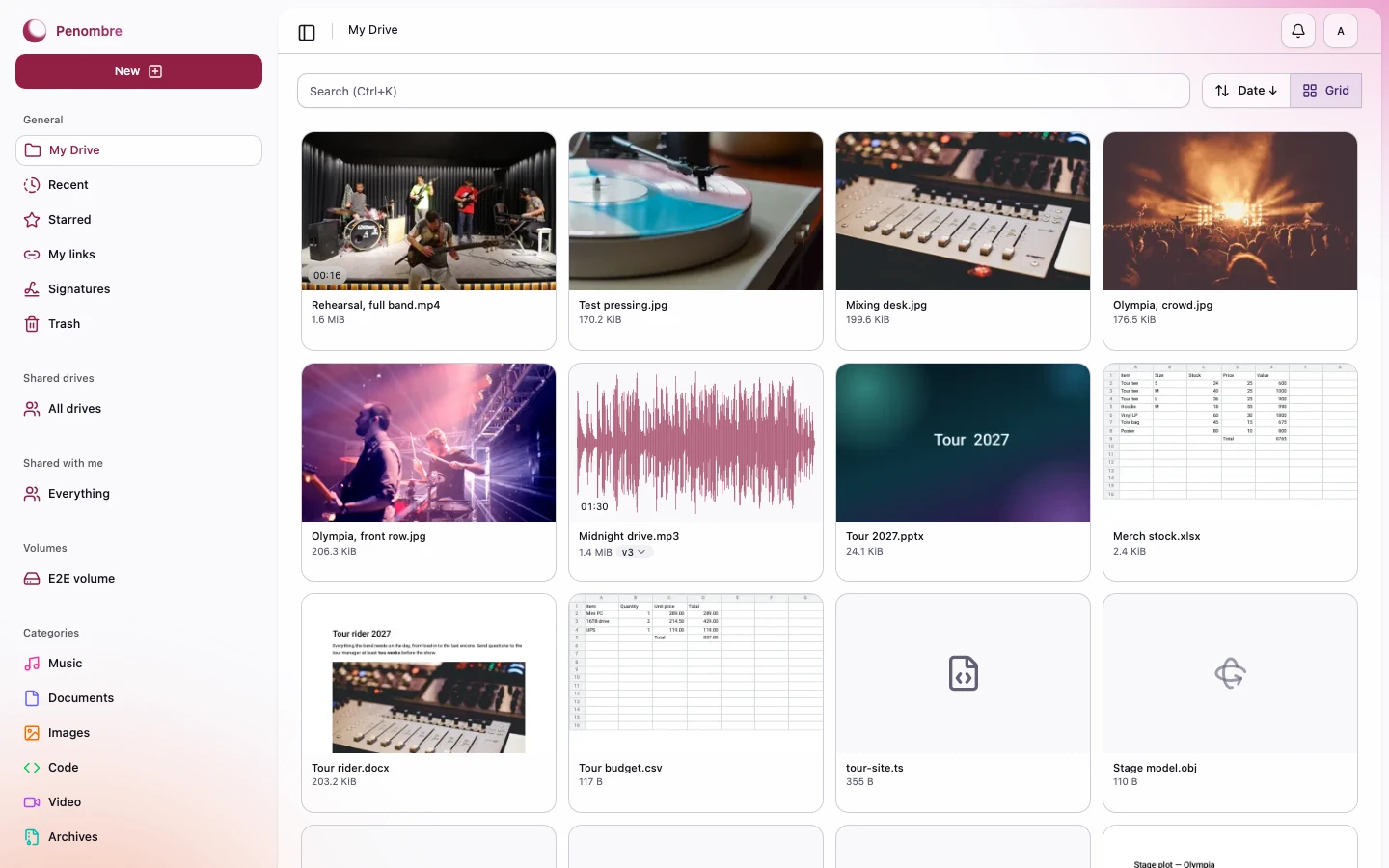Select the Mixing desk.jpg thumbnail
Image resolution: width=1389 pixels, height=868 pixels.
pyautogui.click(x=963, y=211)
